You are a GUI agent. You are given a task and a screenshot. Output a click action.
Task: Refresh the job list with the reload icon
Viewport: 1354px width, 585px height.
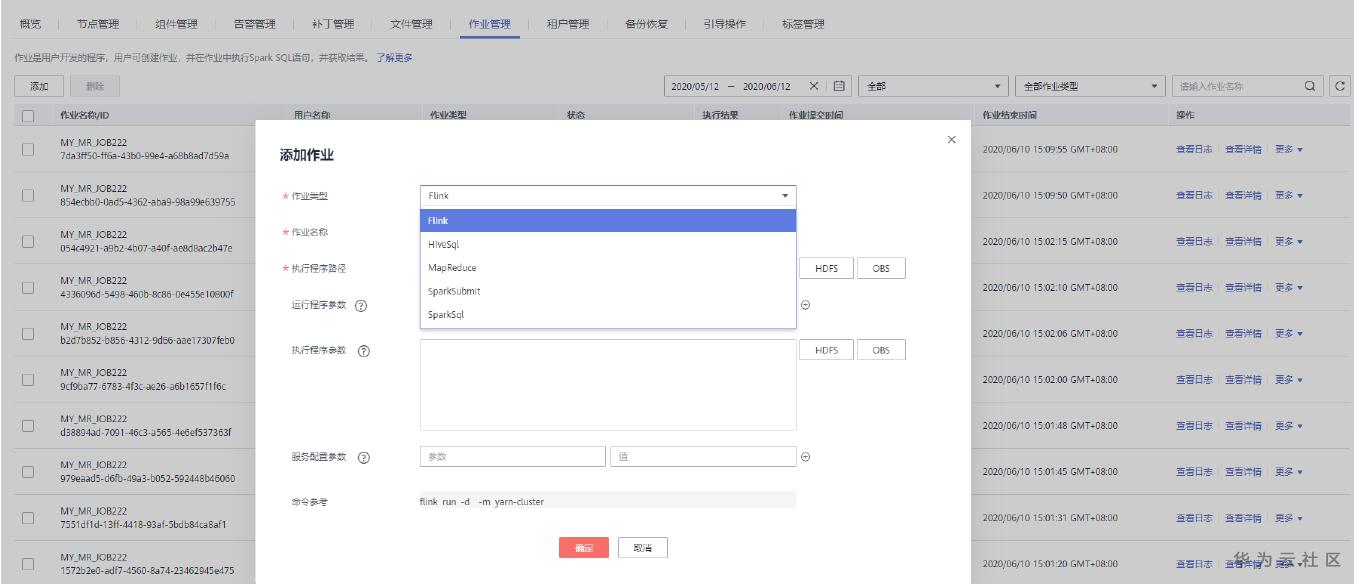(1340, 86)
